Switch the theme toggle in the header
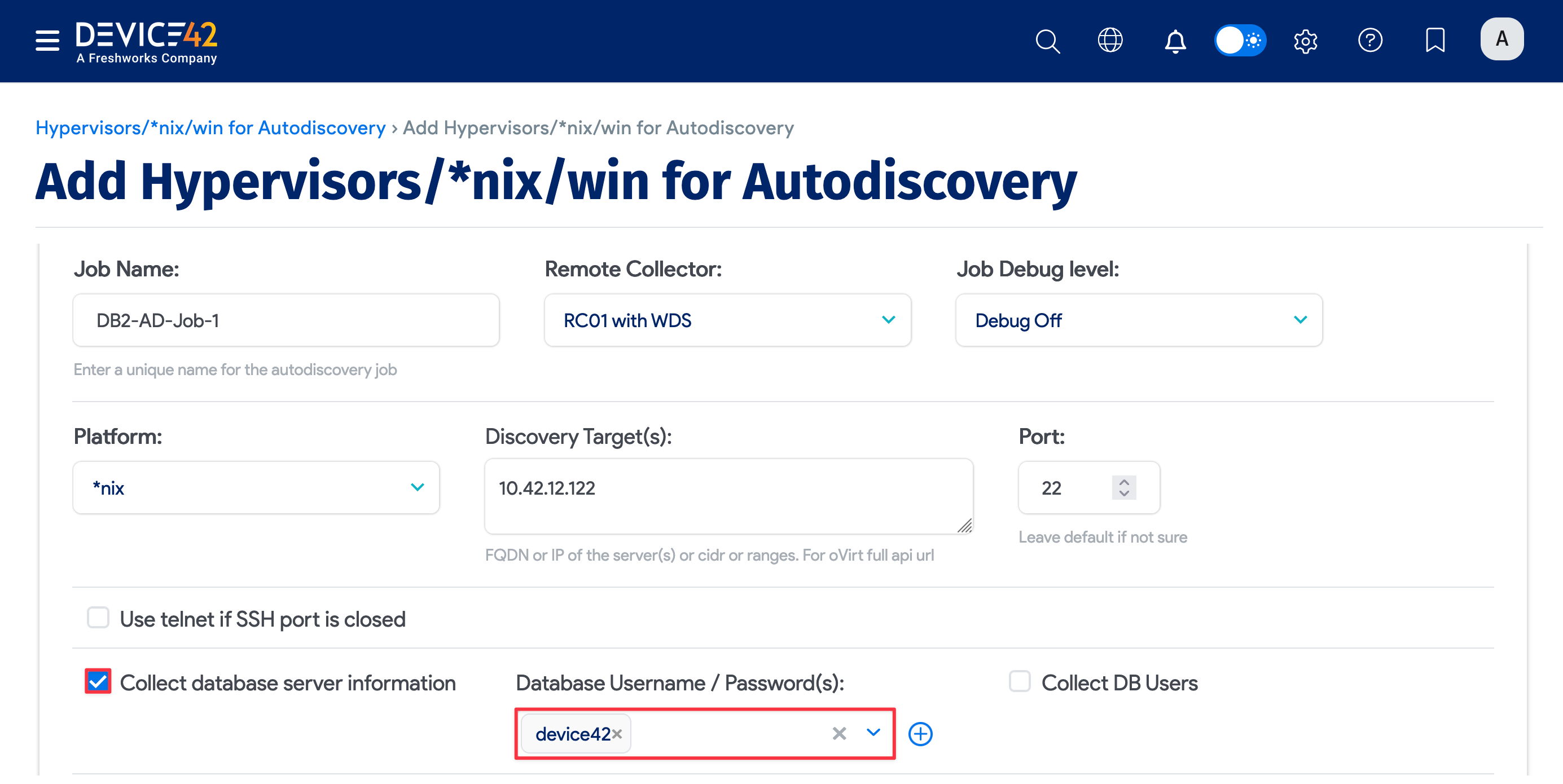 [x=1241, y=40]
